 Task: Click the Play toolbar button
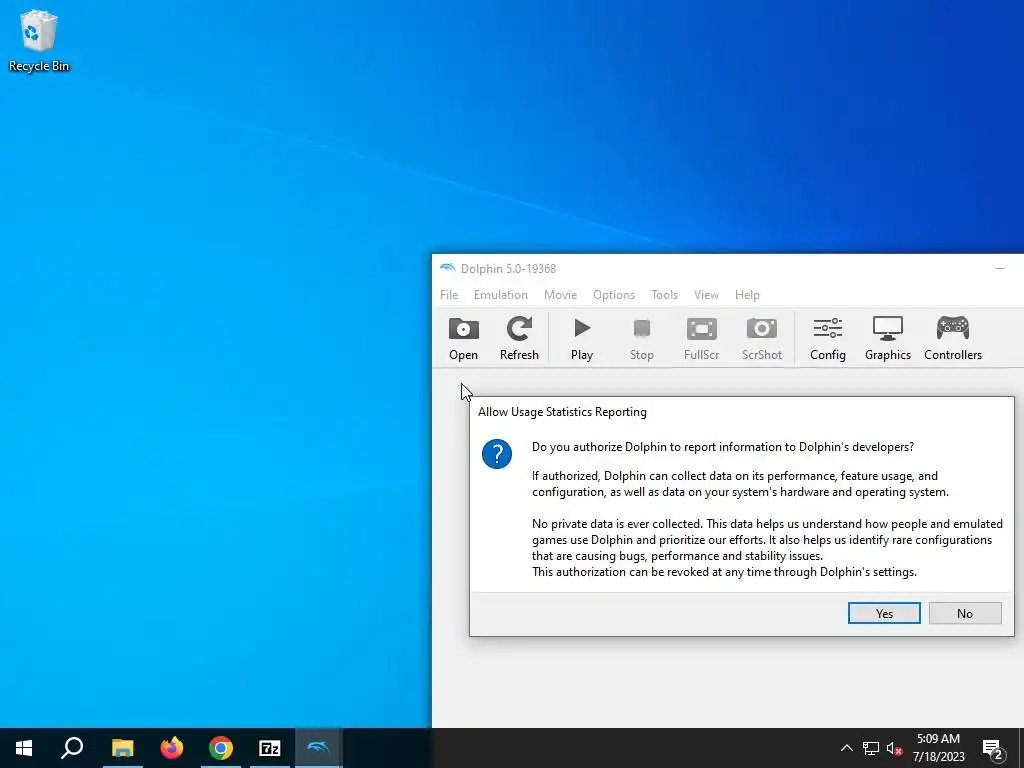[x=582, y=338]
